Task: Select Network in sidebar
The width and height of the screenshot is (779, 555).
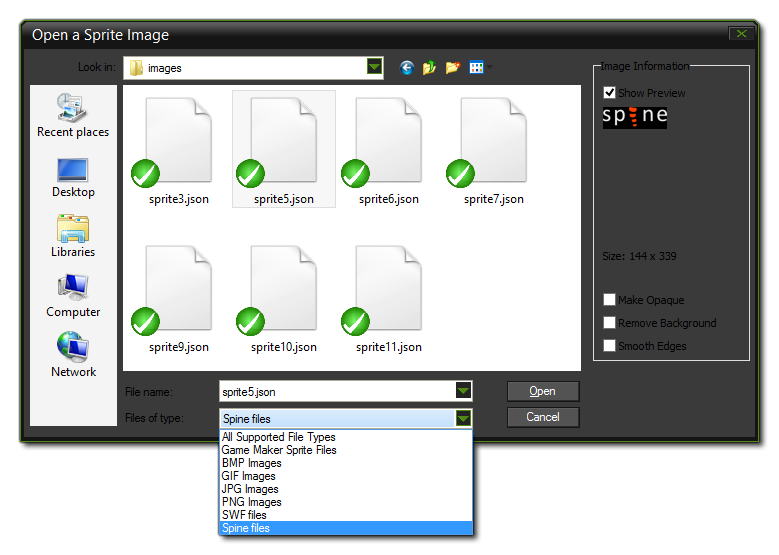Action: click(x=73, y=356)
